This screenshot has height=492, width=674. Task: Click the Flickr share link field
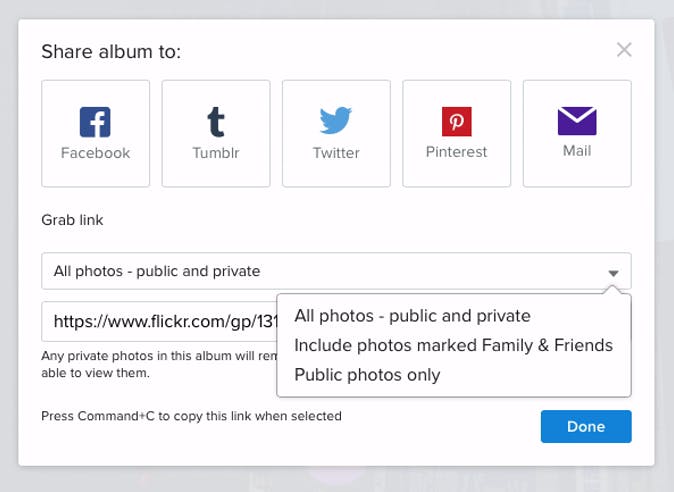pyautogui.click(x=160, y=322)
